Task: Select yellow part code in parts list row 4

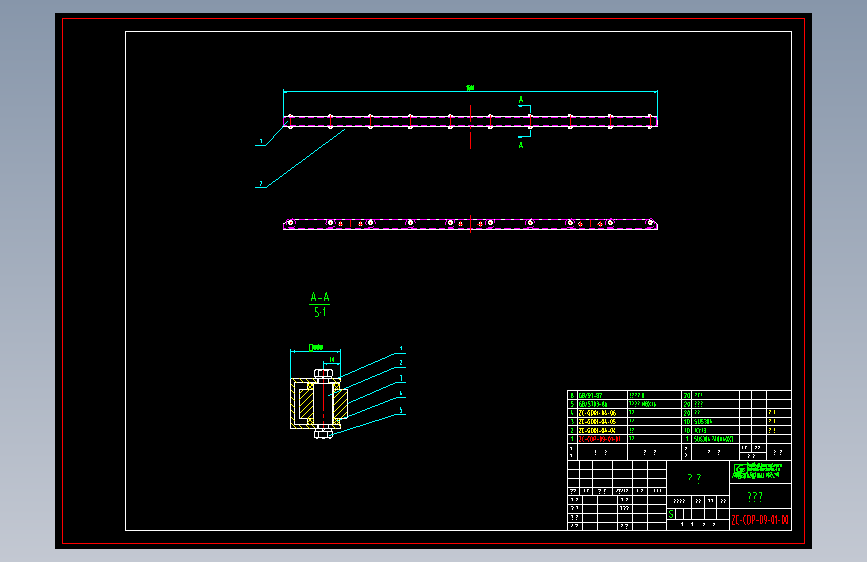Action: 597,413
